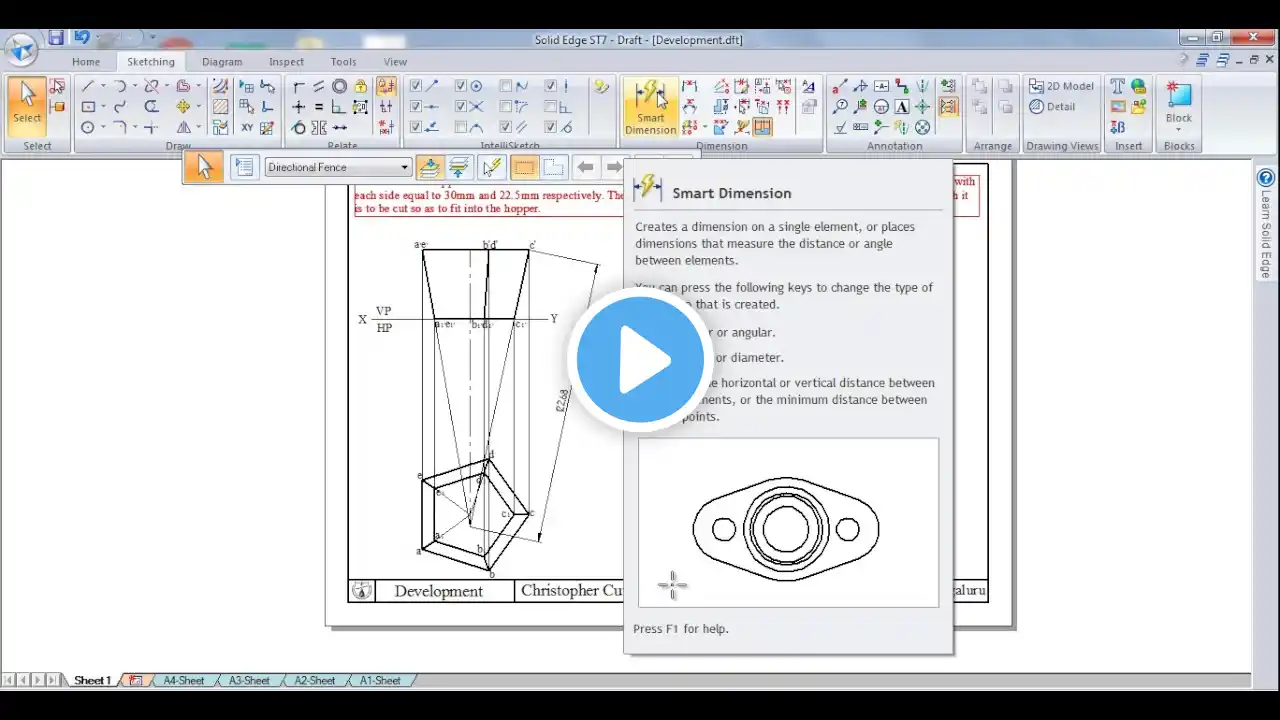Activate the Select arrow tool
The image size is (1280, 720).
pos(27,104)
